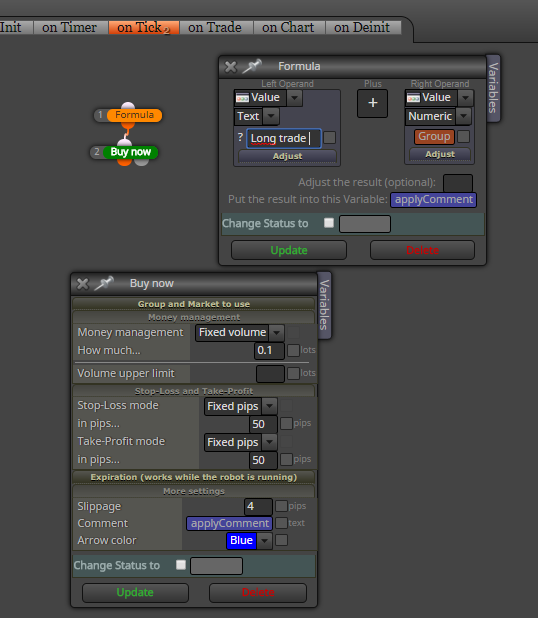Image resolution: width=538 pixels, height=618 pixels.
Task: Close the Buy now panel with X icon
Action: pos(83,284)
